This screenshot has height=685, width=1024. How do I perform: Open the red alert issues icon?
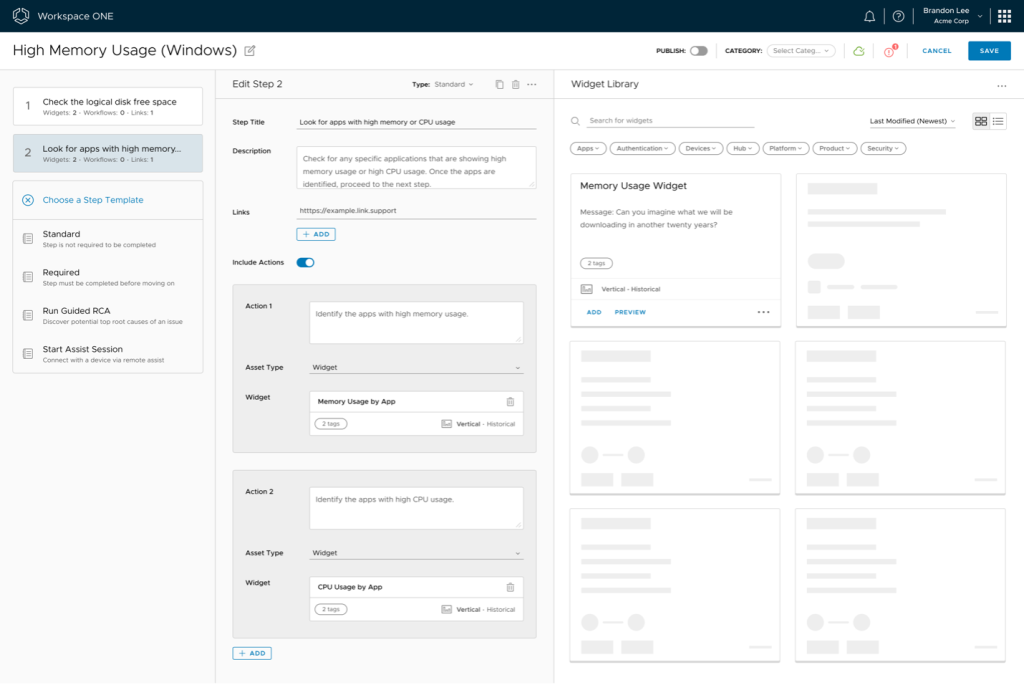(890, 51)
